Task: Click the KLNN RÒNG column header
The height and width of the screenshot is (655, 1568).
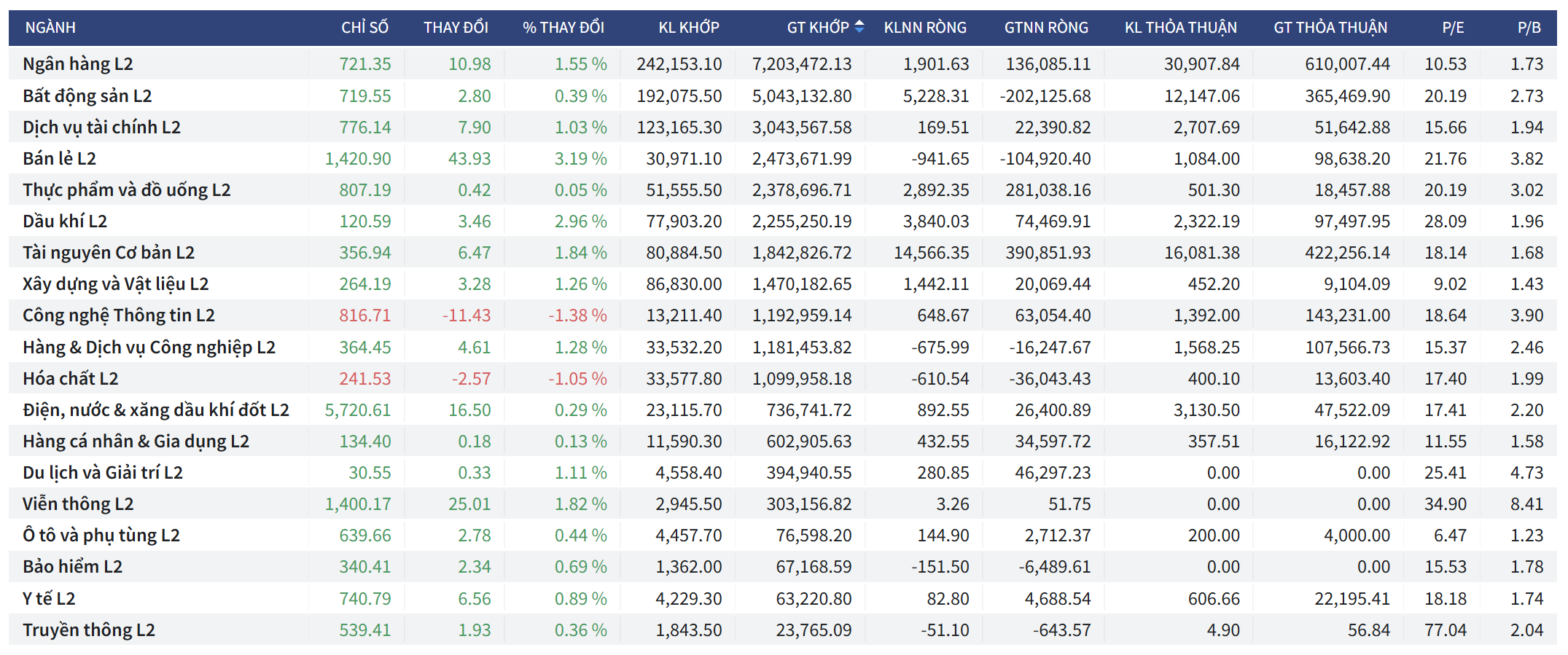Action: coord(924,28)
